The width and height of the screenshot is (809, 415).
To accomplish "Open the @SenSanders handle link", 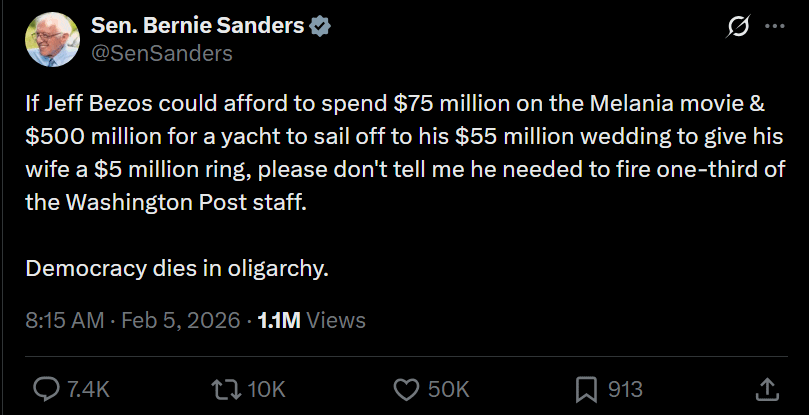I will 162,54.
